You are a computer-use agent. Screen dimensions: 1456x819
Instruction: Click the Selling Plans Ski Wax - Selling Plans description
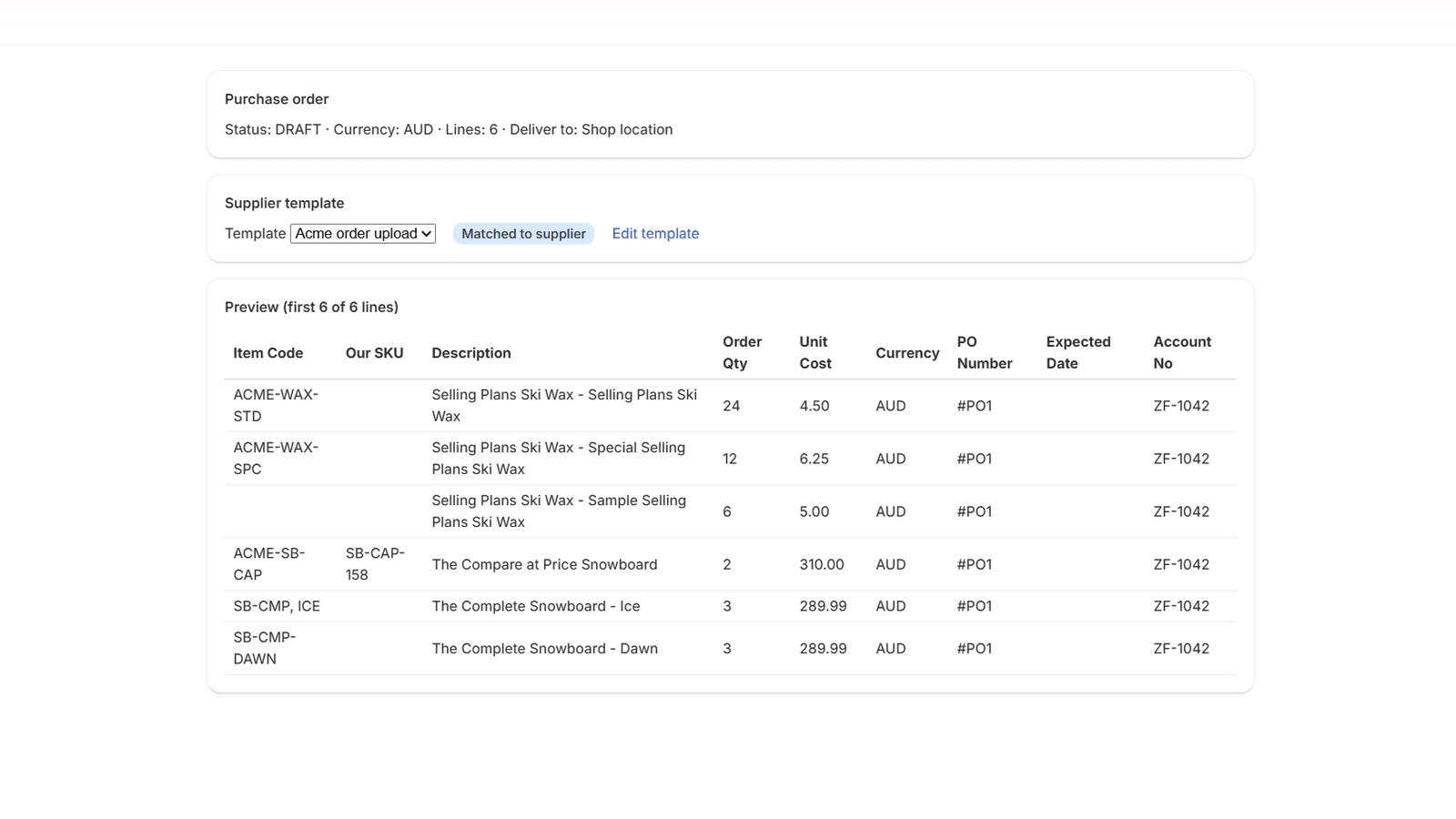tap(564, 406)
